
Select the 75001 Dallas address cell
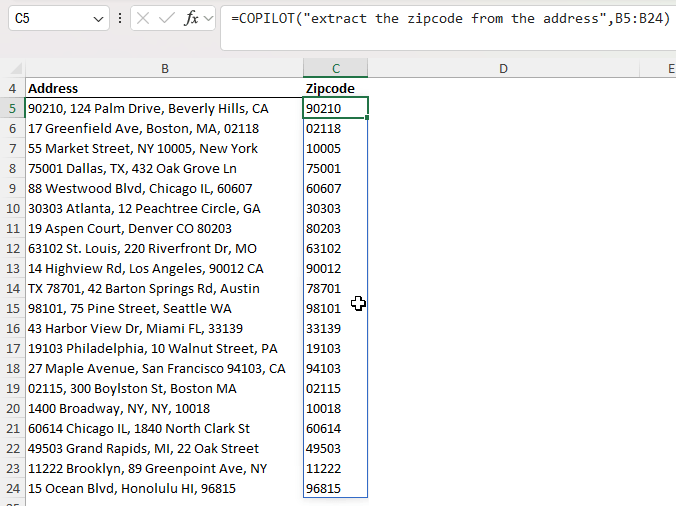(164, 169)
